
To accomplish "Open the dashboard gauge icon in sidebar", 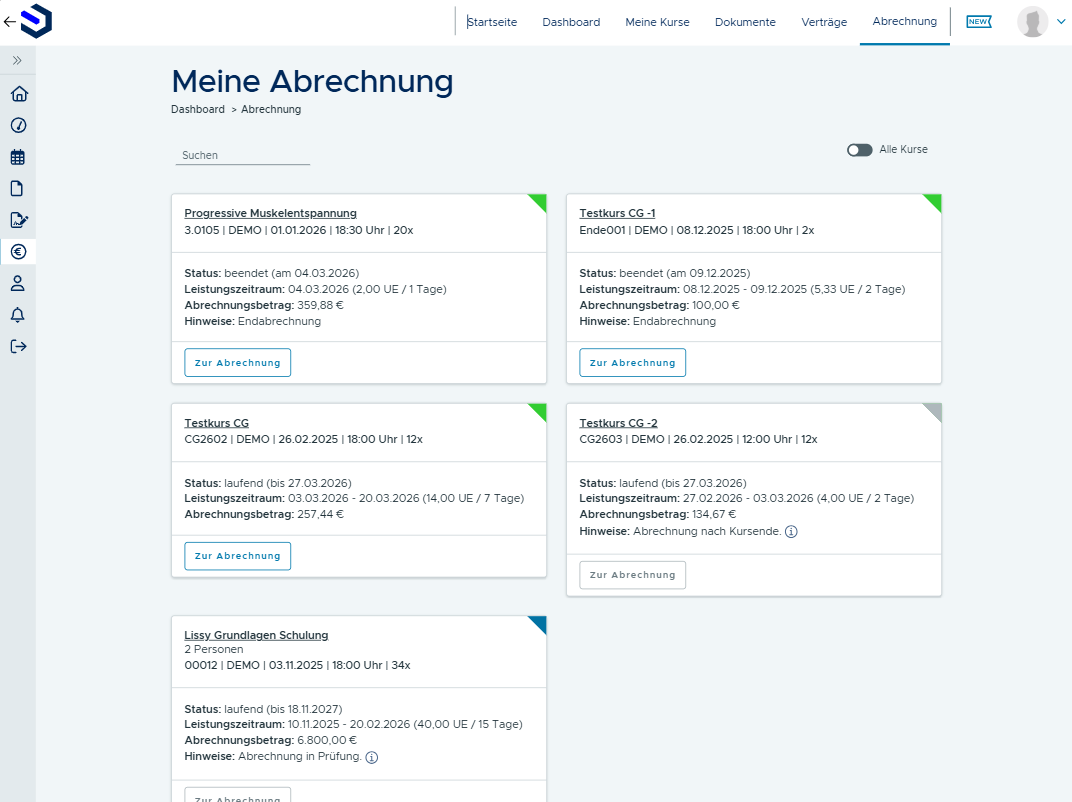I will pos(18,125).
